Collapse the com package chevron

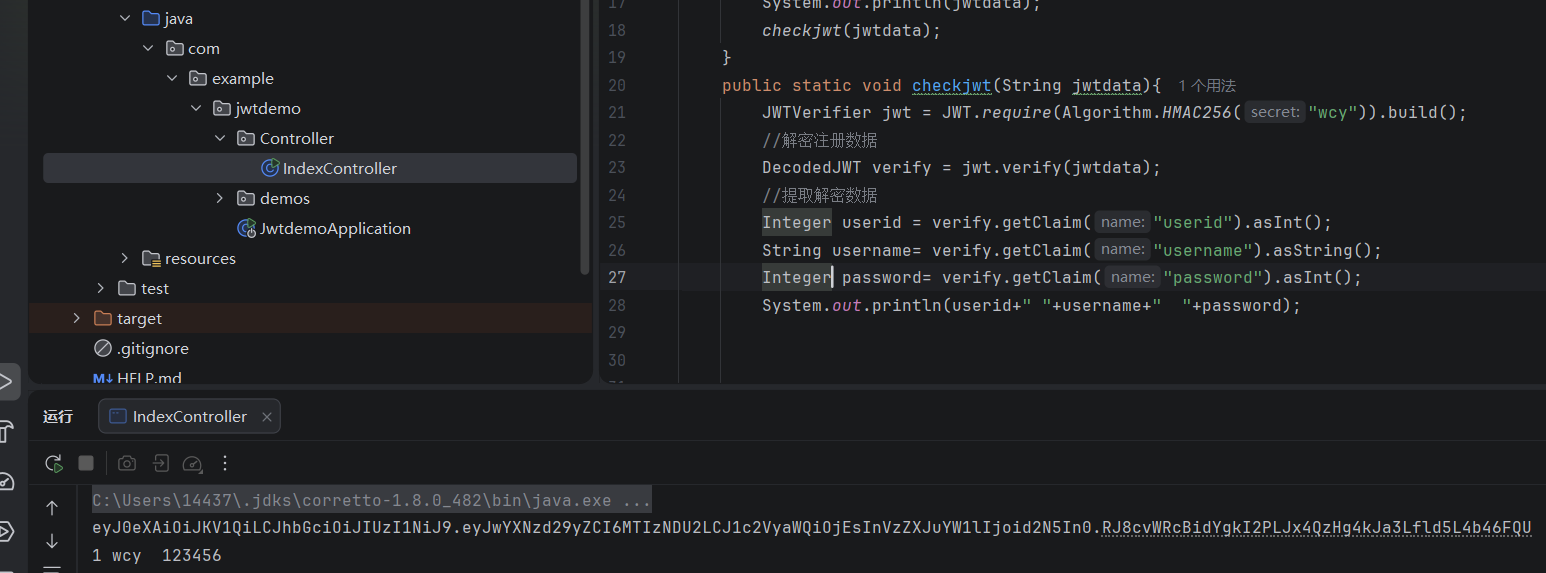coord(149,48)
